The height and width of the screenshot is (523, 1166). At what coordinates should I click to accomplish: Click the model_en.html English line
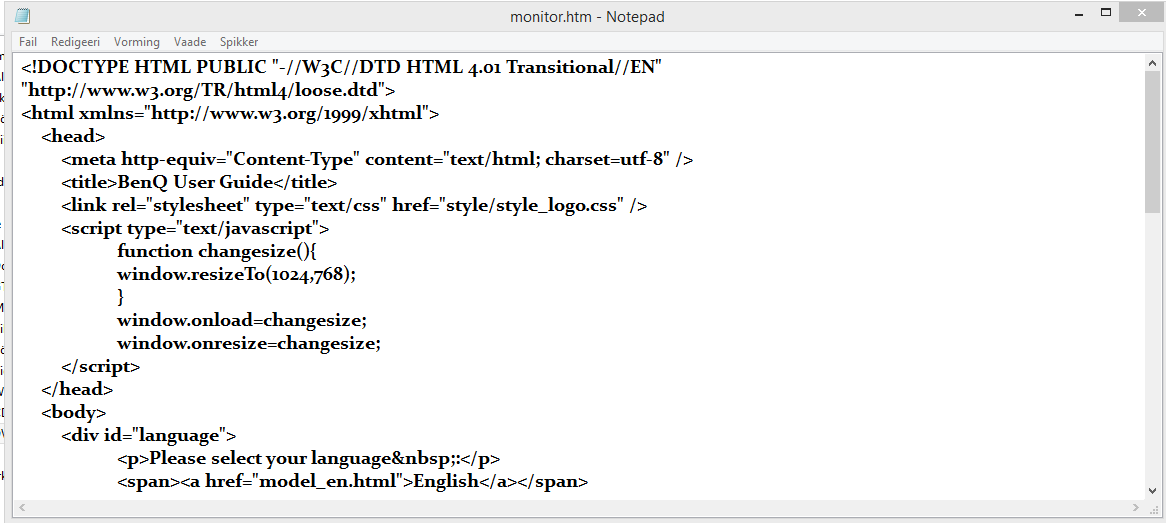coord(352,481)
